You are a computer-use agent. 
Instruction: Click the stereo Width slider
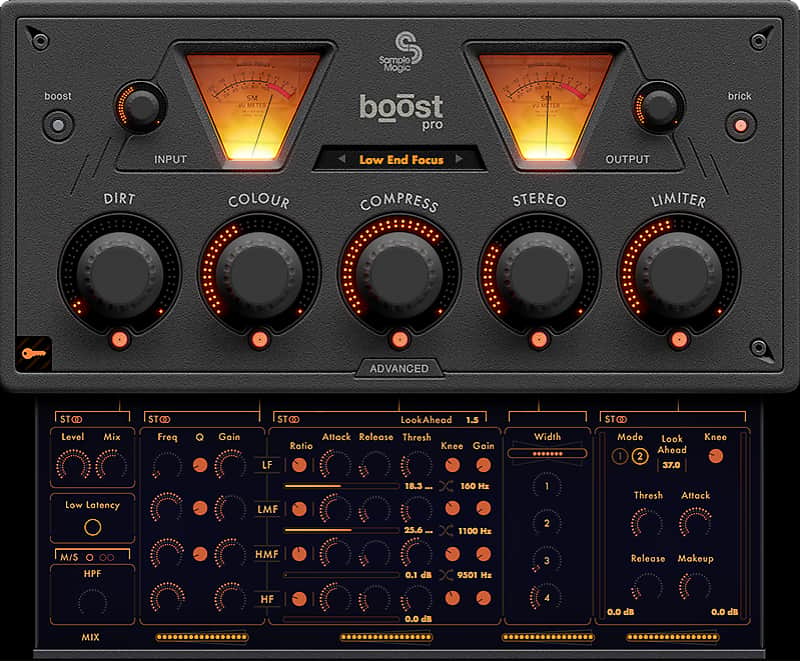(x=547, y=453)
